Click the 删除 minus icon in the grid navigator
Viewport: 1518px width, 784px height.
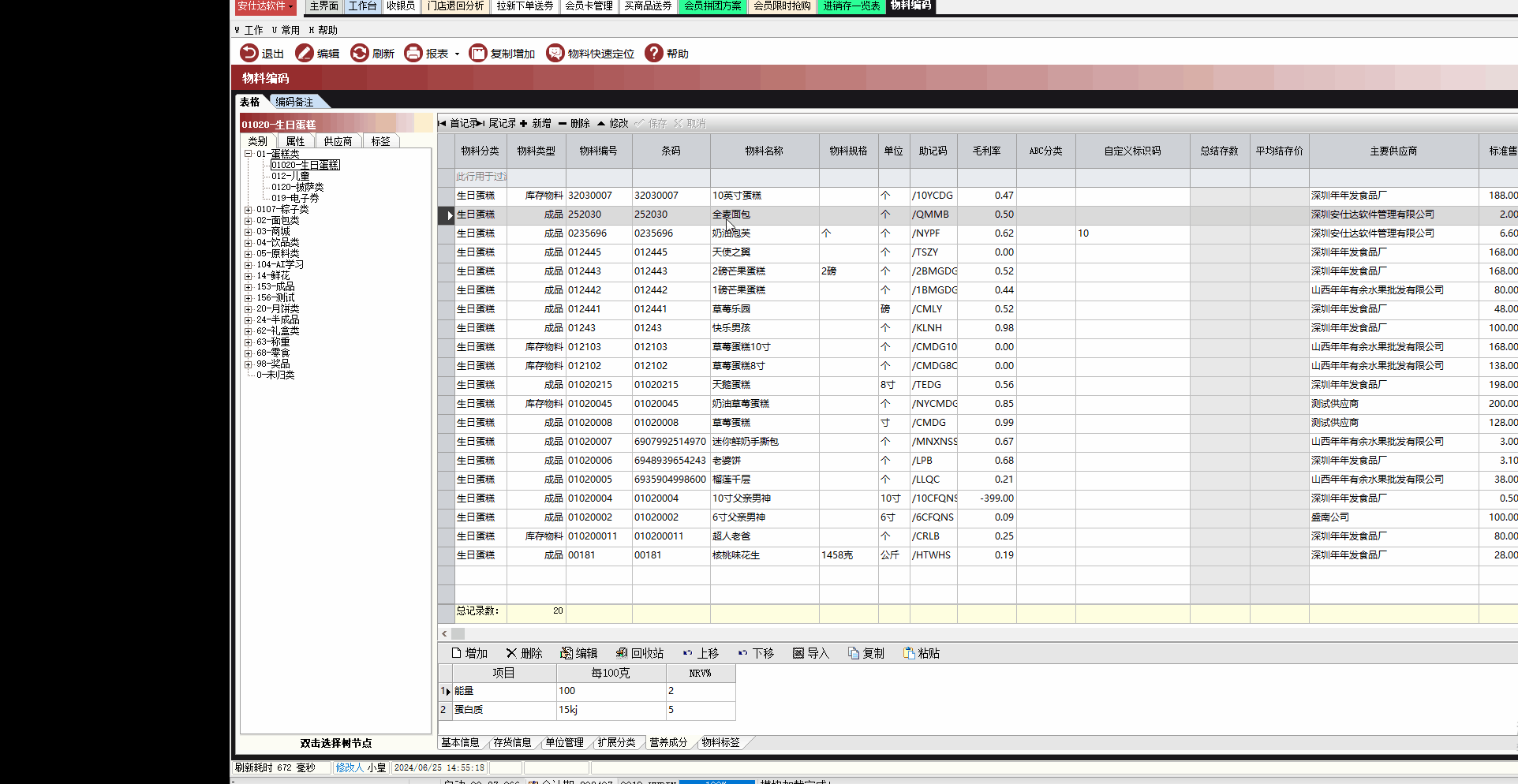pyautogui.click(x=562, y=124)
